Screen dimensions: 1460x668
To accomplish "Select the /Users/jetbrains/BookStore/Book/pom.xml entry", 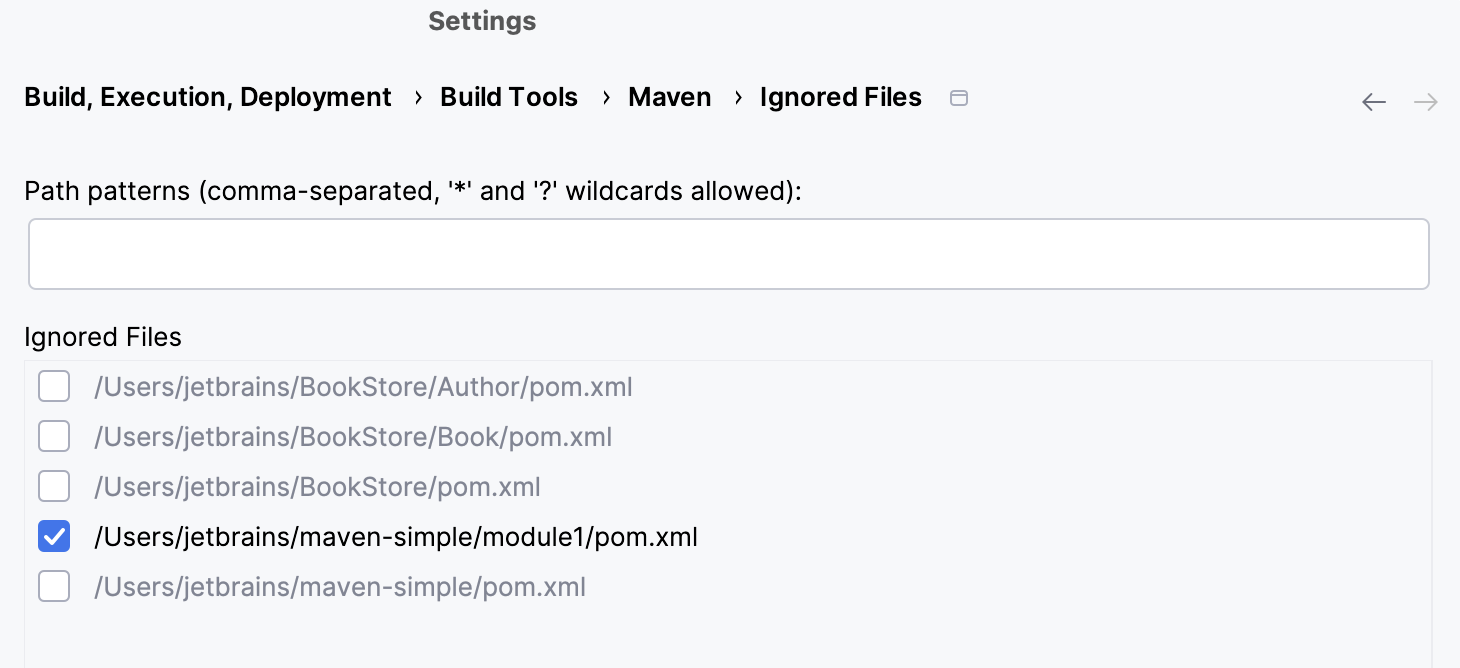I will (353, 436).
